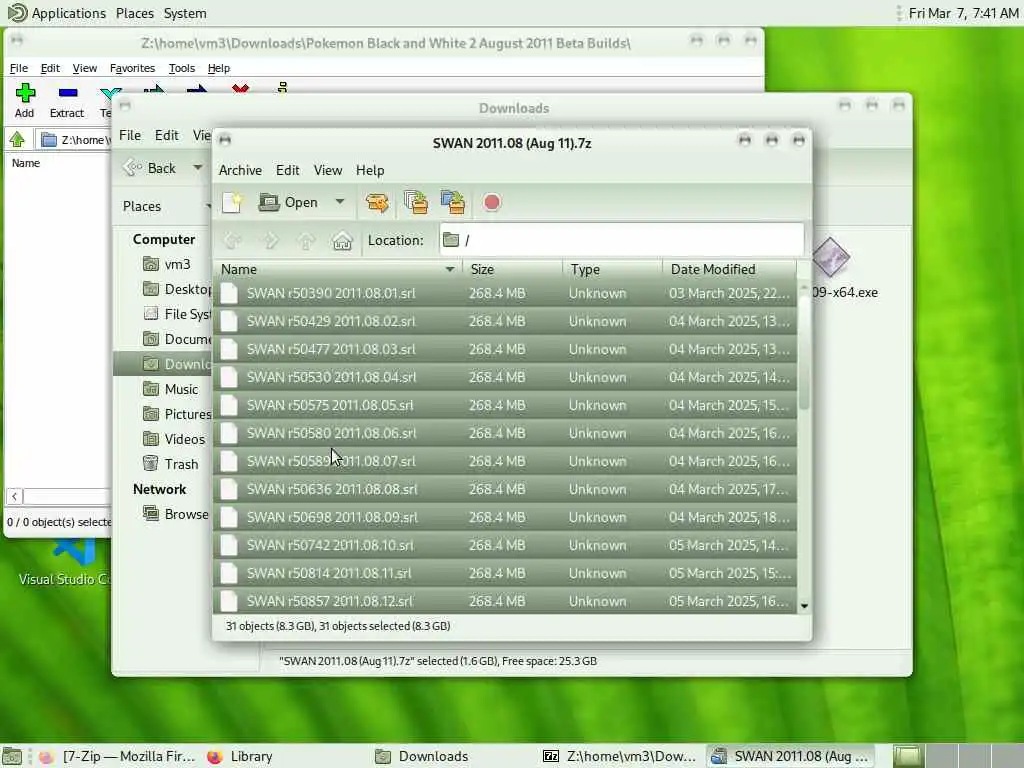Select SWAN r50575 2011.08.05.srl file

505,406
